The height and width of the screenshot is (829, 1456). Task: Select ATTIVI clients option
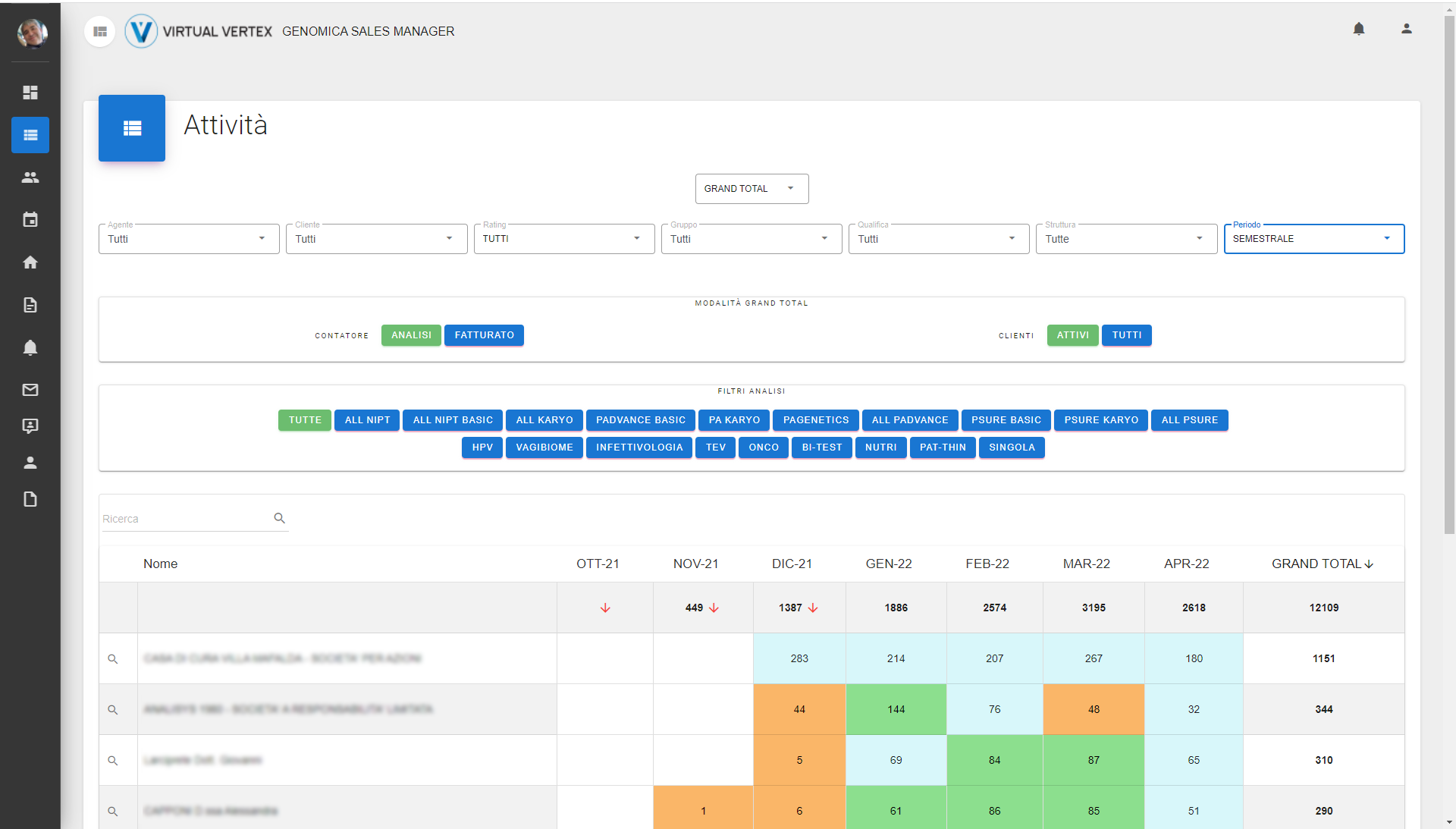(1072, 335)
